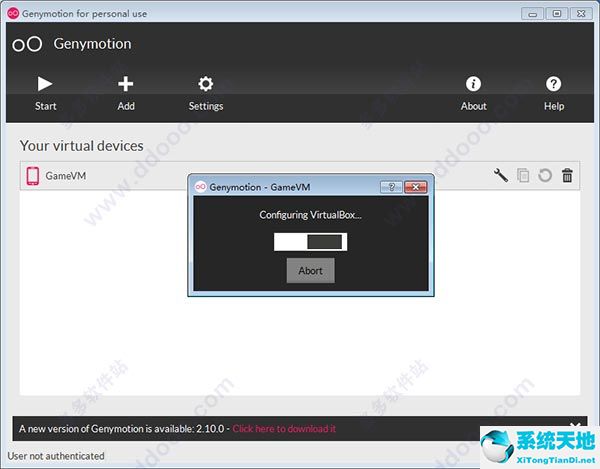
Task: Click the "Your virtual devices" heading
Action: tap(82, 146)
